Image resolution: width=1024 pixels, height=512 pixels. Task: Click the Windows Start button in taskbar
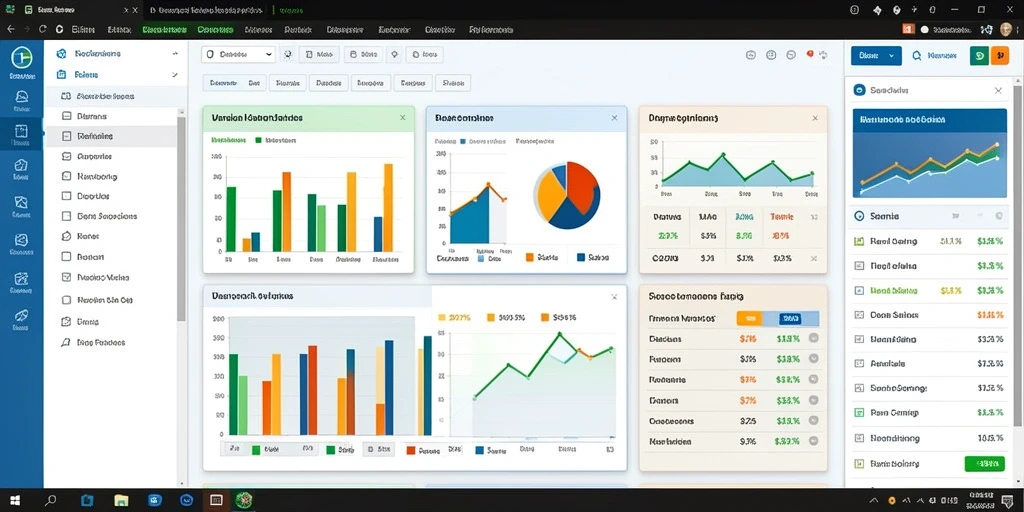click(x=14, y=501)
